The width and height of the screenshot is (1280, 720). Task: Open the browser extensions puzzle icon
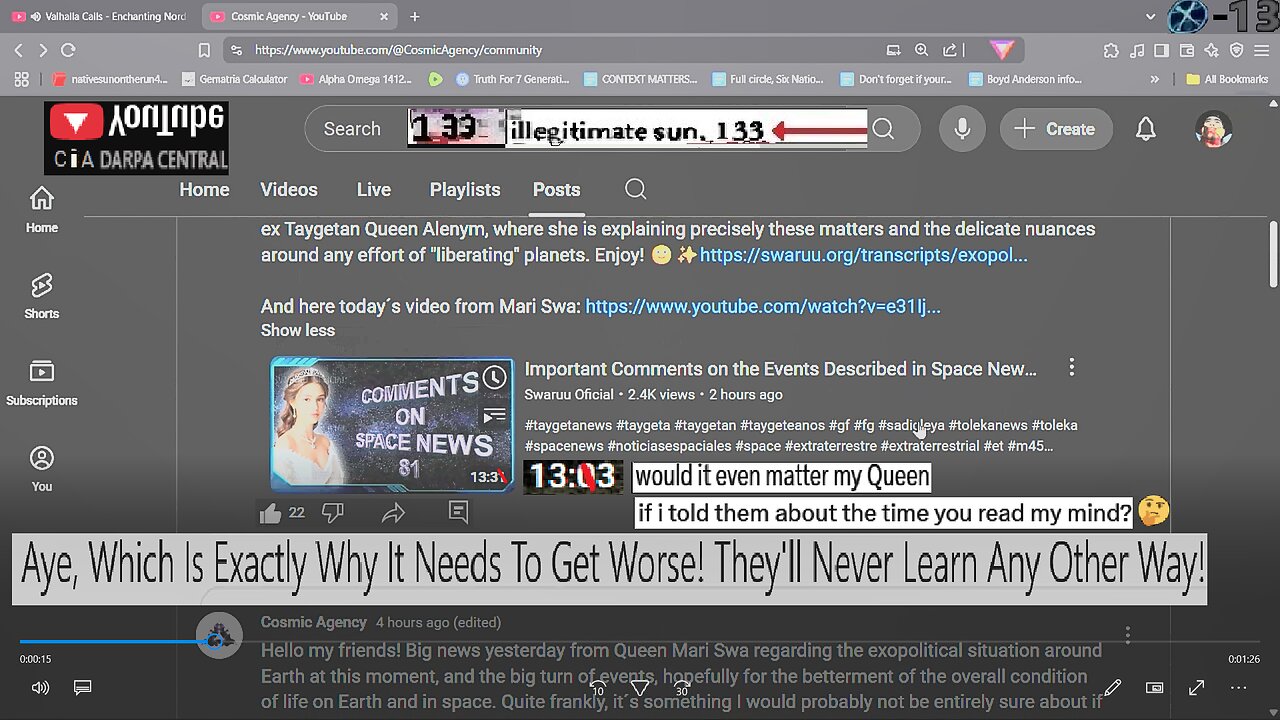[1111, 50]
